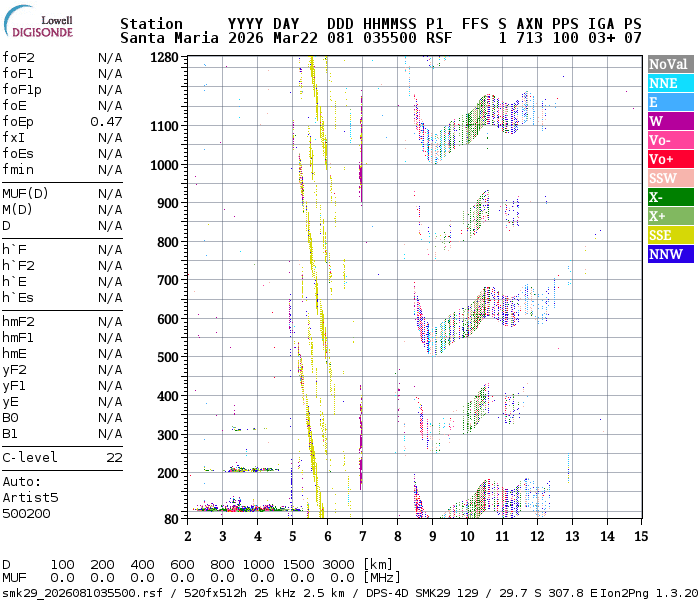Click the h`Es parameter label
Viewport: 700px width, 600px height.
click(18, 298)
